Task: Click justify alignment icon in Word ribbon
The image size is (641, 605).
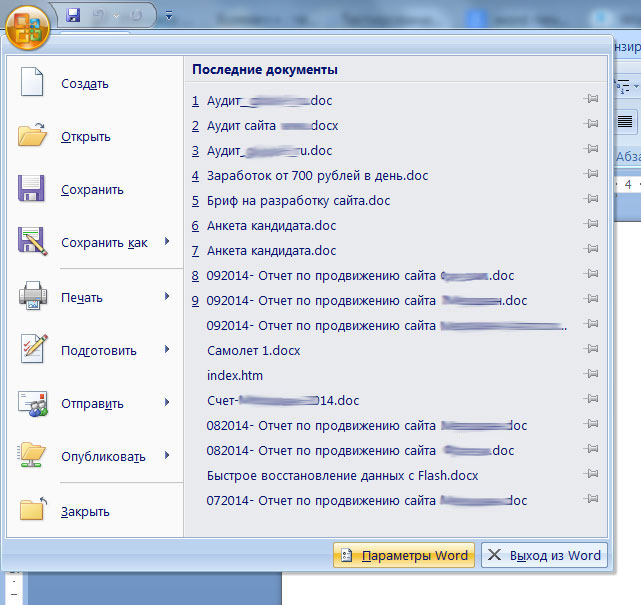Action: 625,121
